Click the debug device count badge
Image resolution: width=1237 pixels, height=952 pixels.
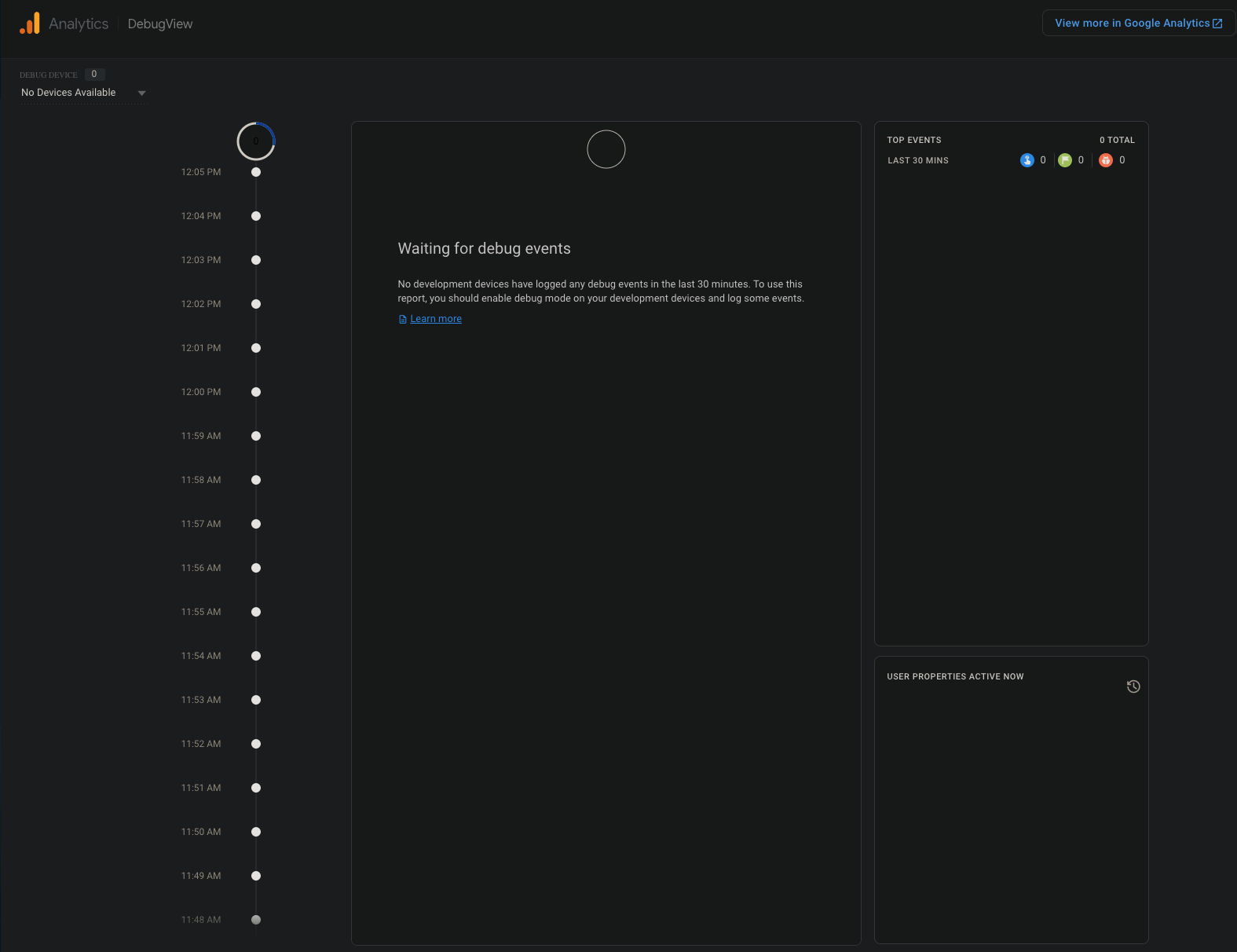coord(94,74)
